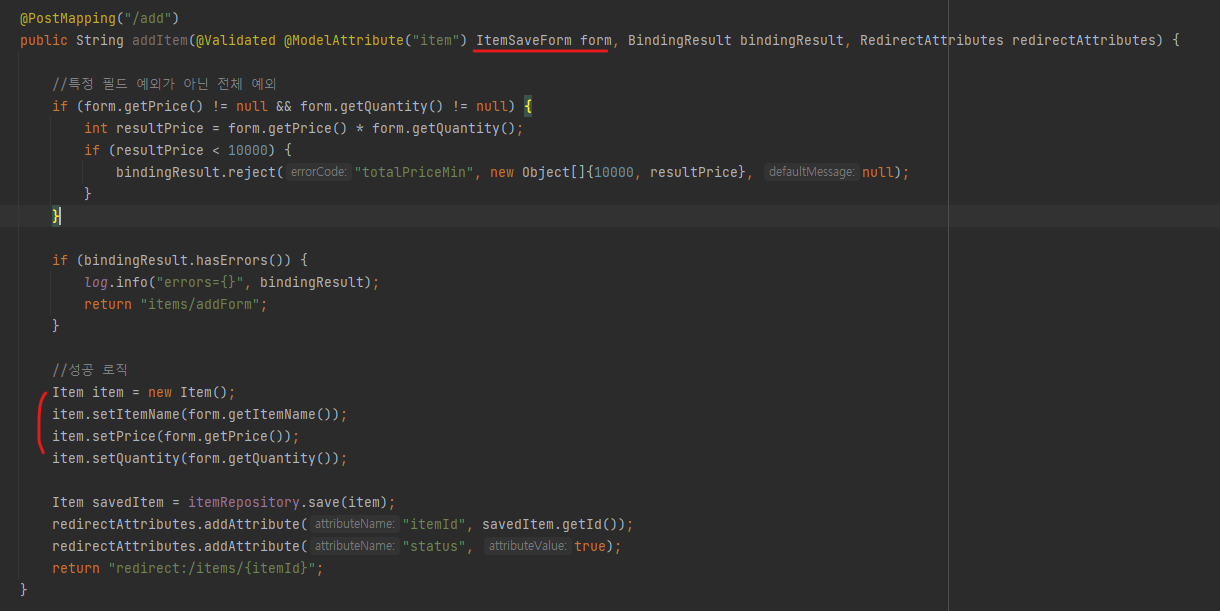The width and height of the screenshot is (1220, 611).
Task: Click the setPrice method call
Action: (124, 436)
